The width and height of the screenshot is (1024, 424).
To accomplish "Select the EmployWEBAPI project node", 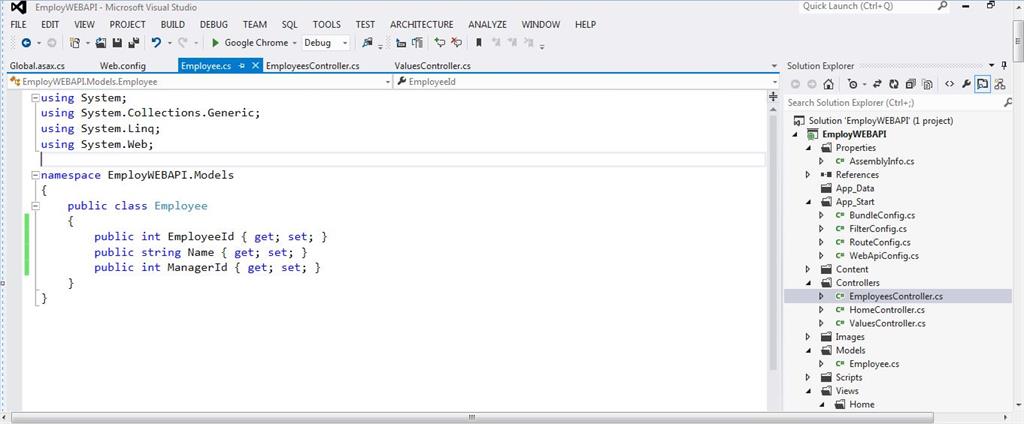I will point(854,135).
